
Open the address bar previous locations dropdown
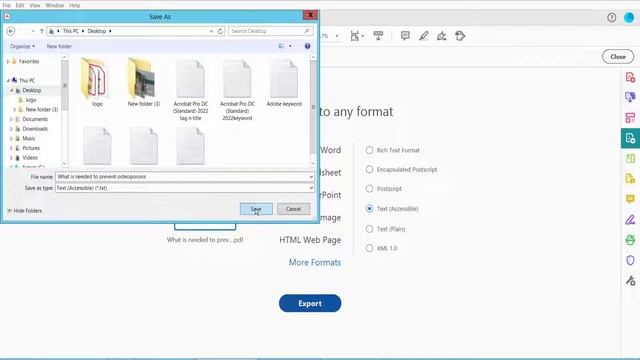coord(211,31)
